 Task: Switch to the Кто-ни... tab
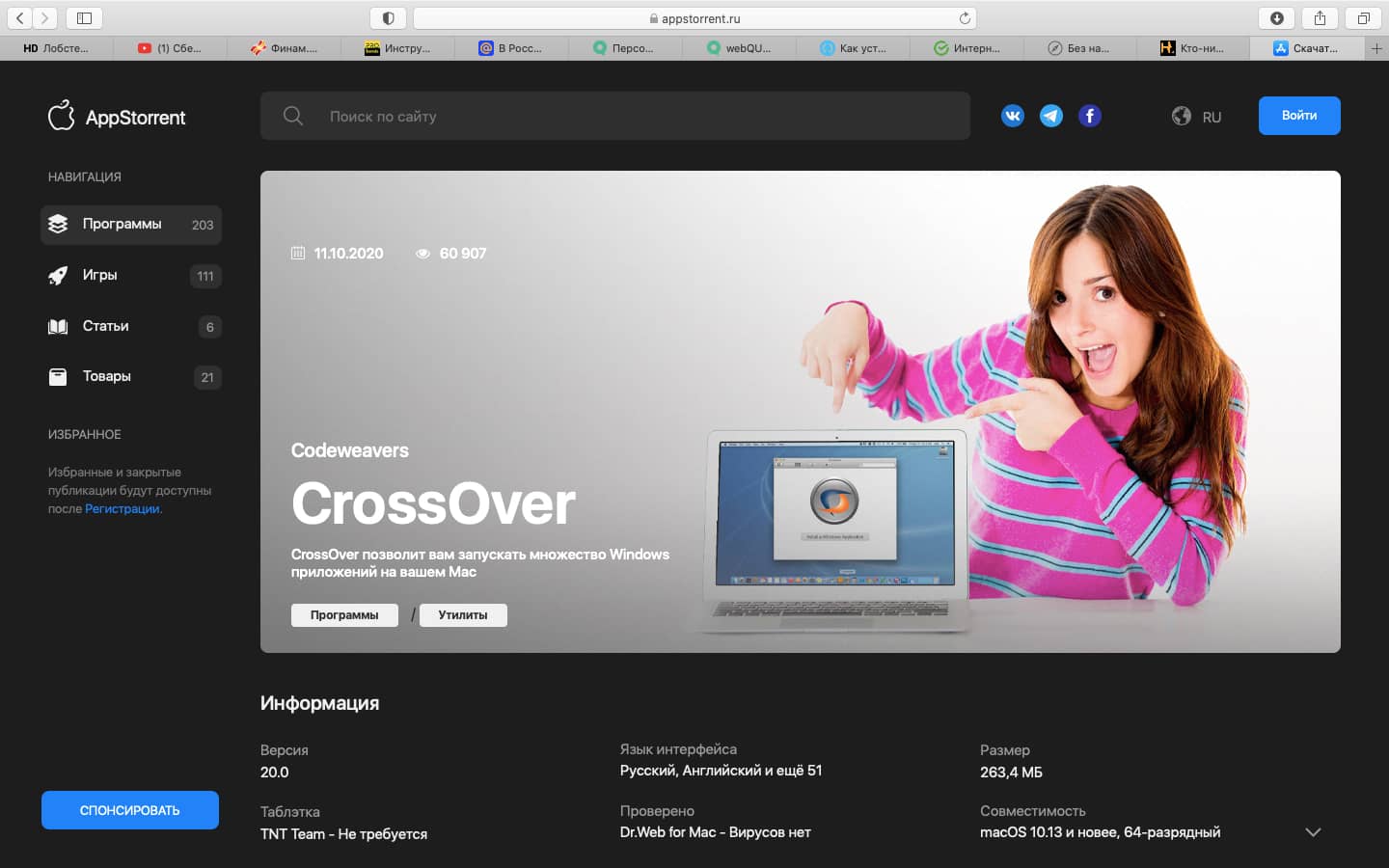(x=1194, y=48)
